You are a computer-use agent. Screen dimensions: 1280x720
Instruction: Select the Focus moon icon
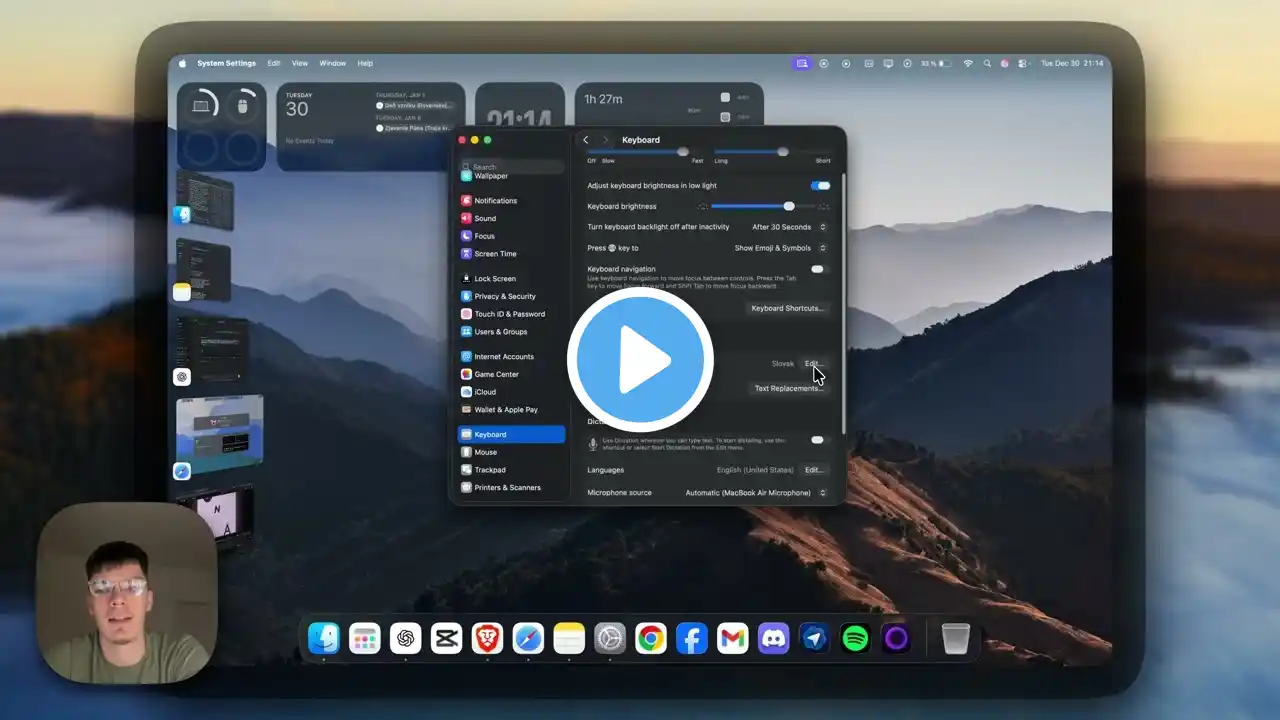(x=466, y=236)
